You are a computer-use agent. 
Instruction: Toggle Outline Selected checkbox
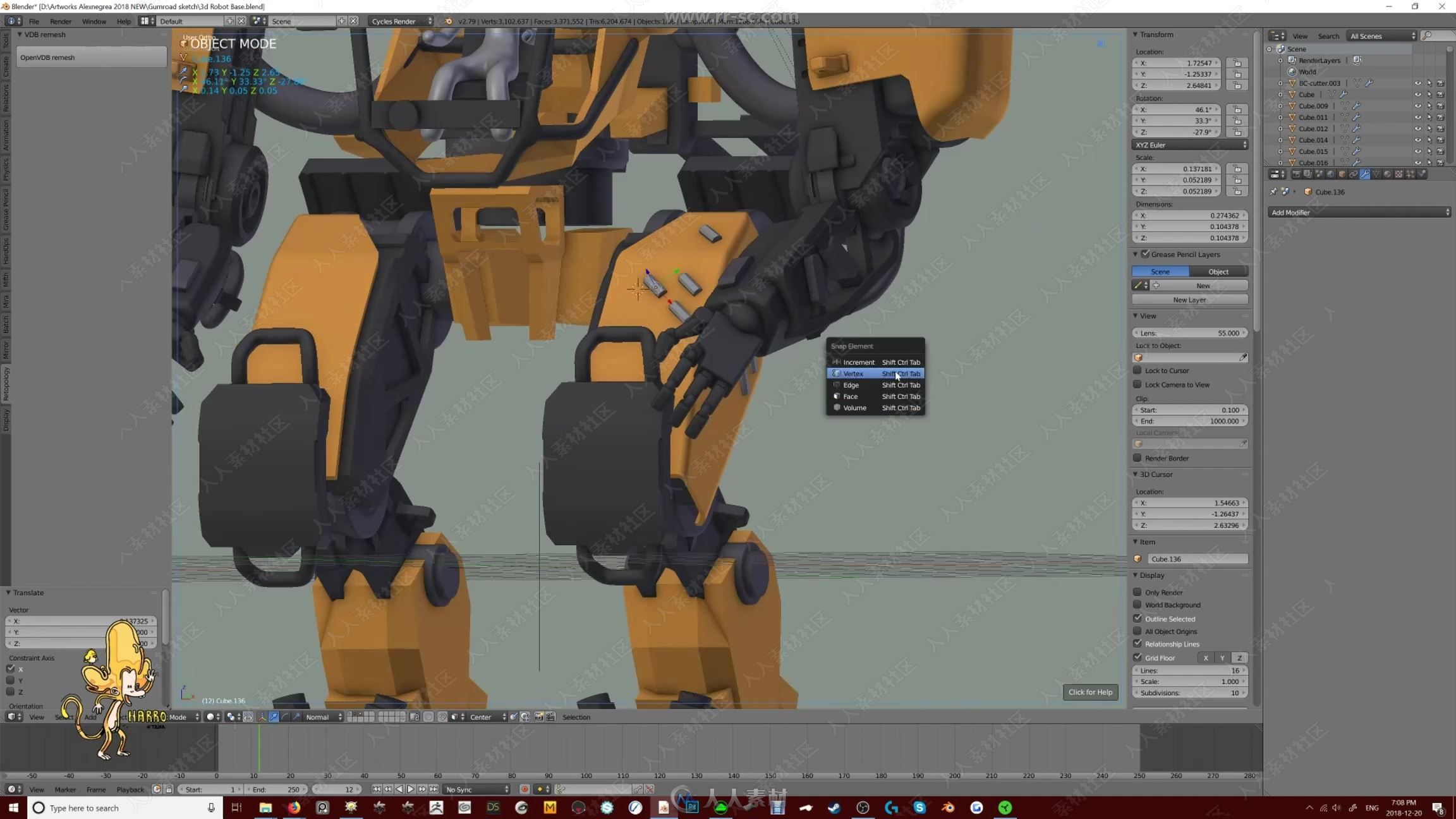(1137, 619)
